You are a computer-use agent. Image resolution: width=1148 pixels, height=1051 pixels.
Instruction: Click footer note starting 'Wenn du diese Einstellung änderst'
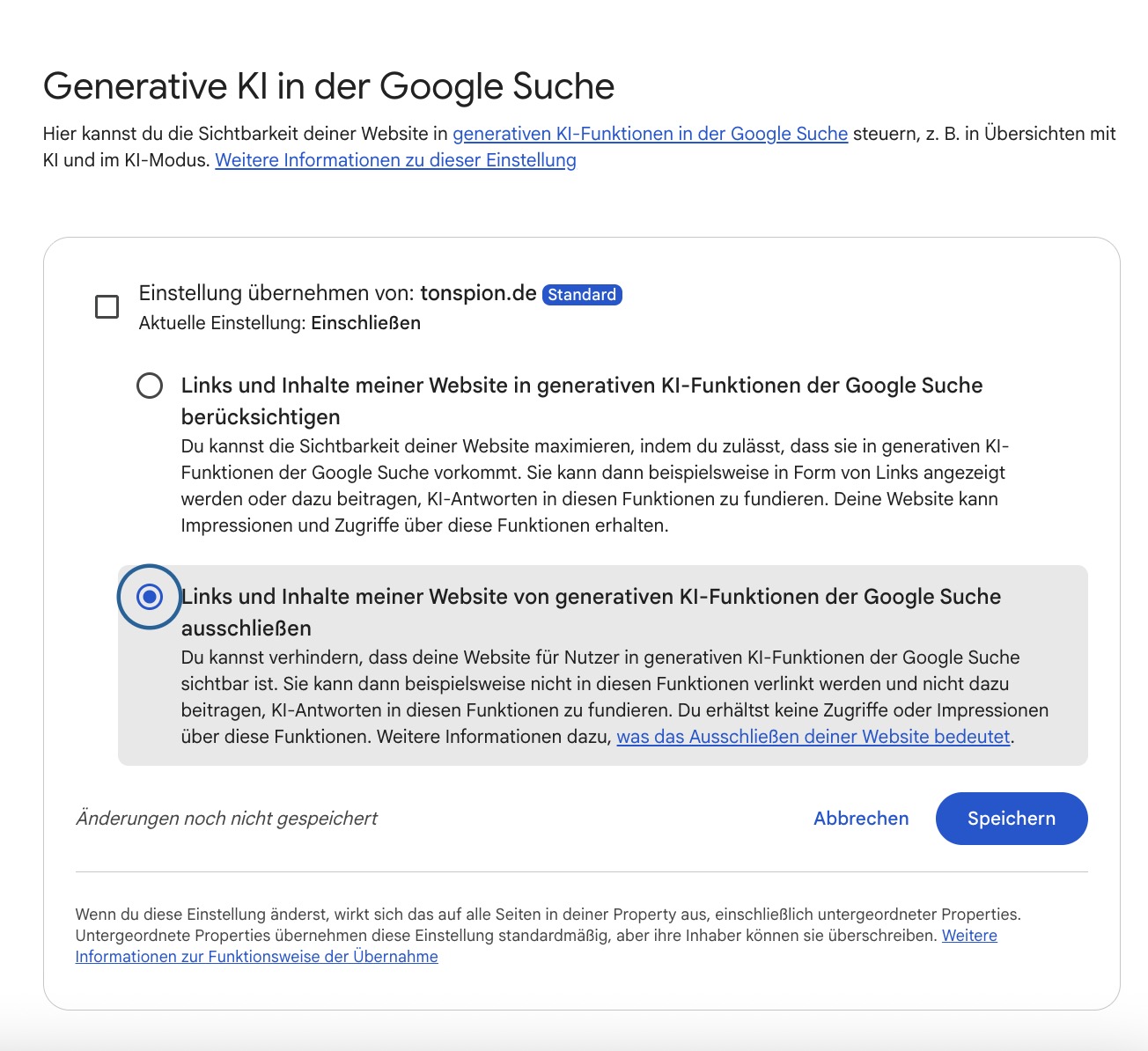[548, 936]
